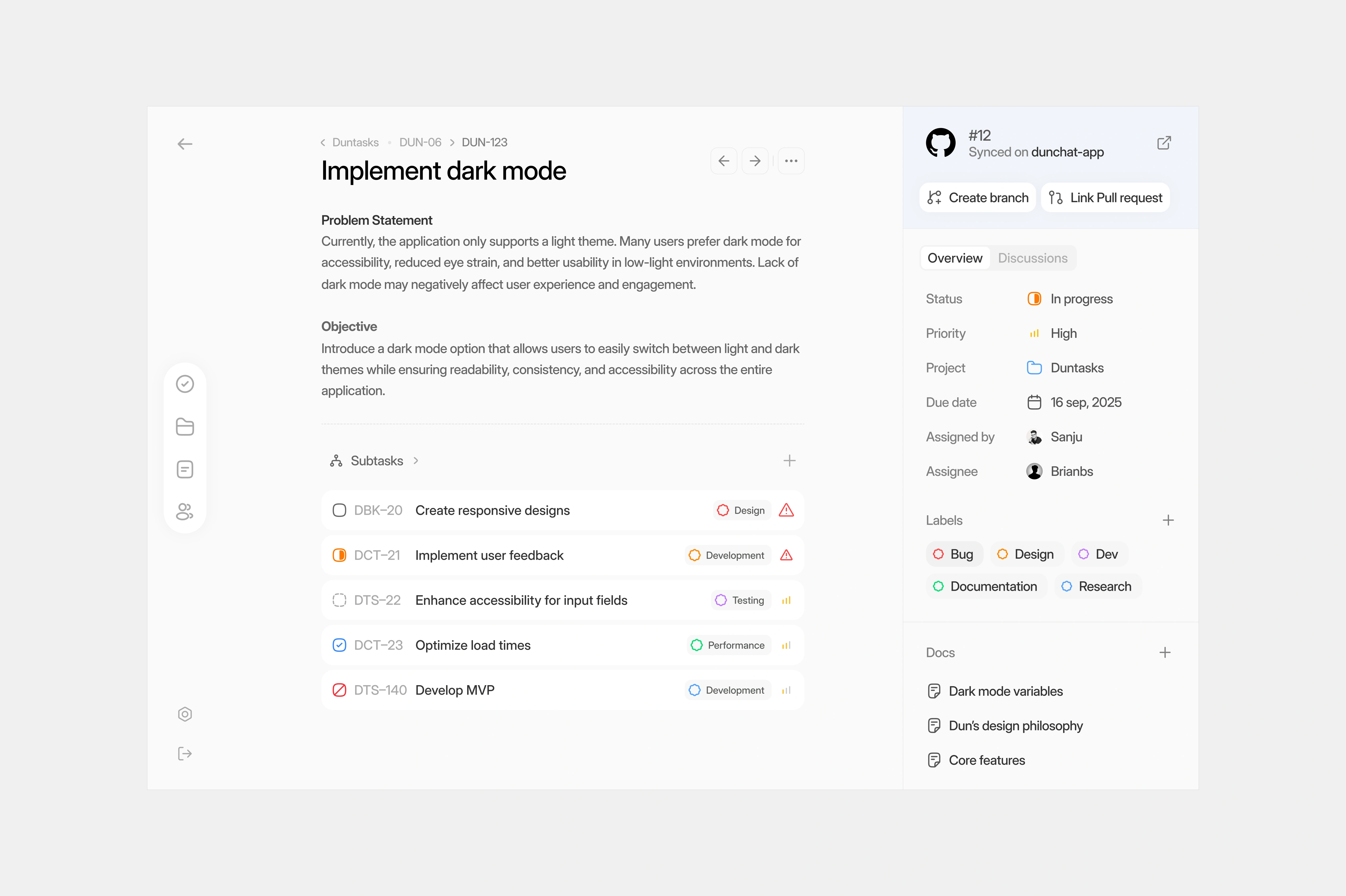Add a new subtask with plus icon

789,461
